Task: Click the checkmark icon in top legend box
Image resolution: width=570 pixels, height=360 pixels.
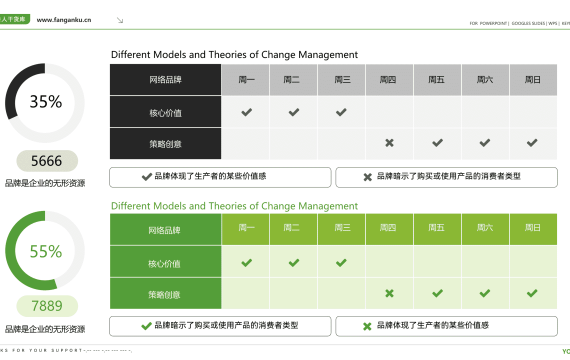Action: click(x=147, y=177)
